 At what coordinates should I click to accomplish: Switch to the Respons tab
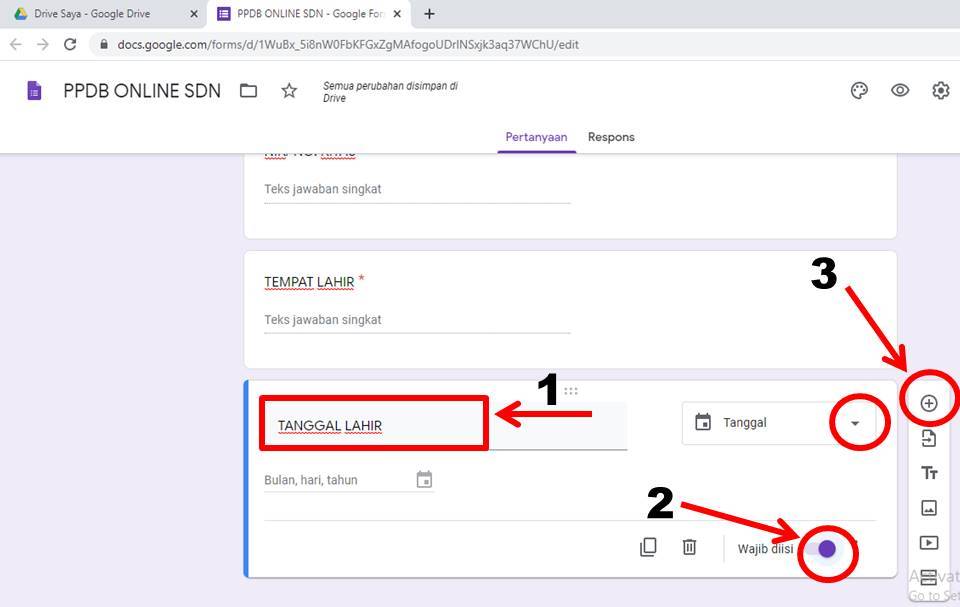pyautogui.click(x=611, y=137)
